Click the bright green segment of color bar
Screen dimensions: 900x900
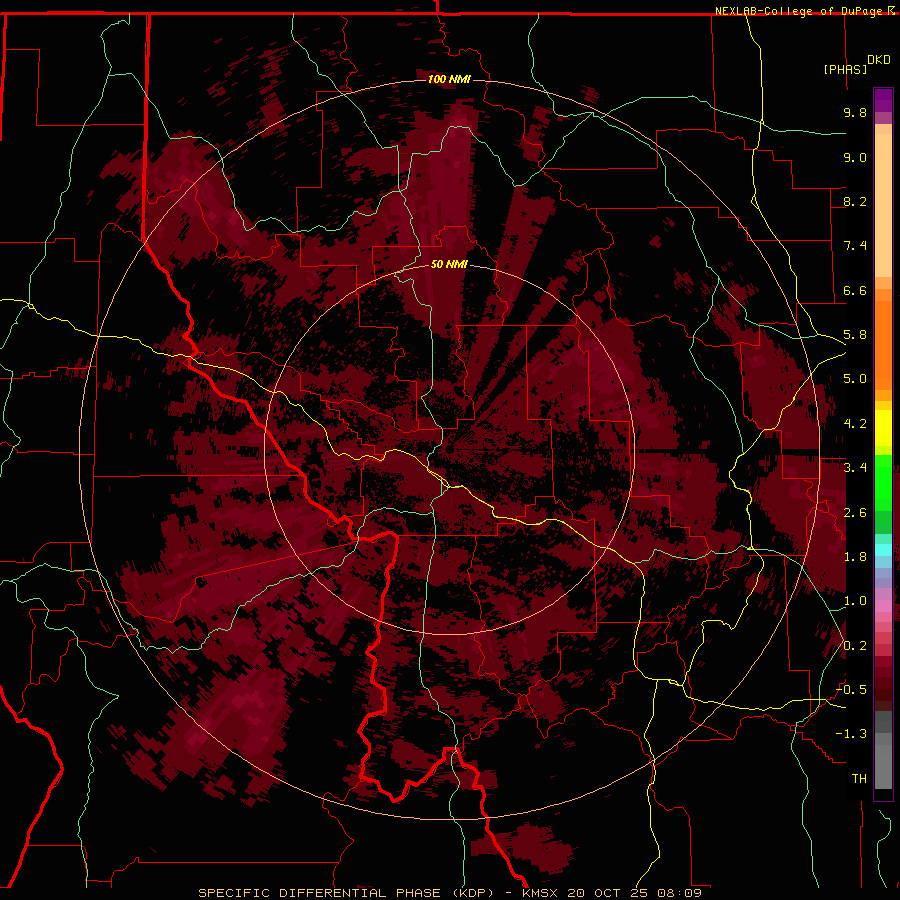(x=883, y=483)
